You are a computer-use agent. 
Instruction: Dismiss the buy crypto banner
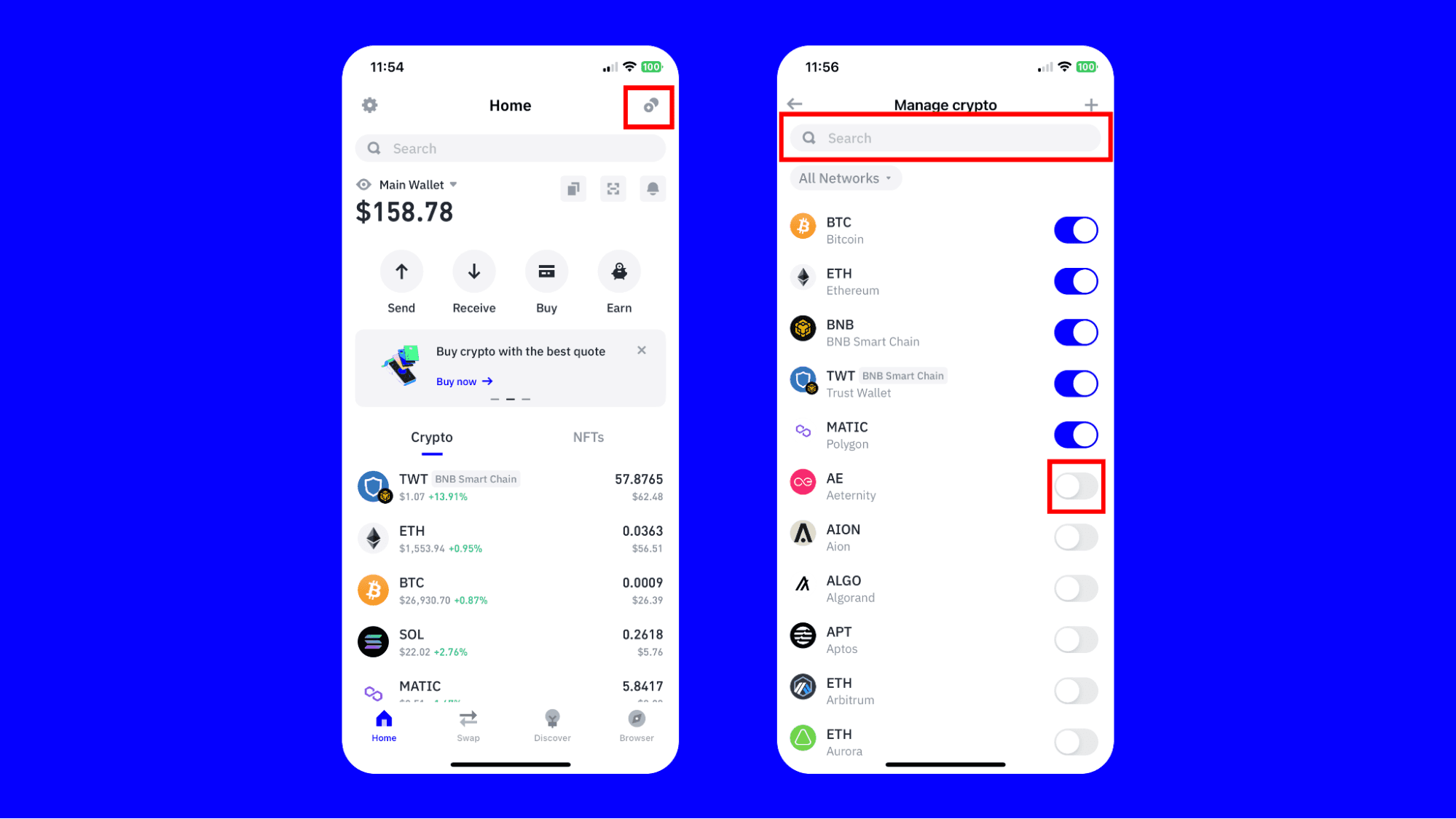[642, 349]
